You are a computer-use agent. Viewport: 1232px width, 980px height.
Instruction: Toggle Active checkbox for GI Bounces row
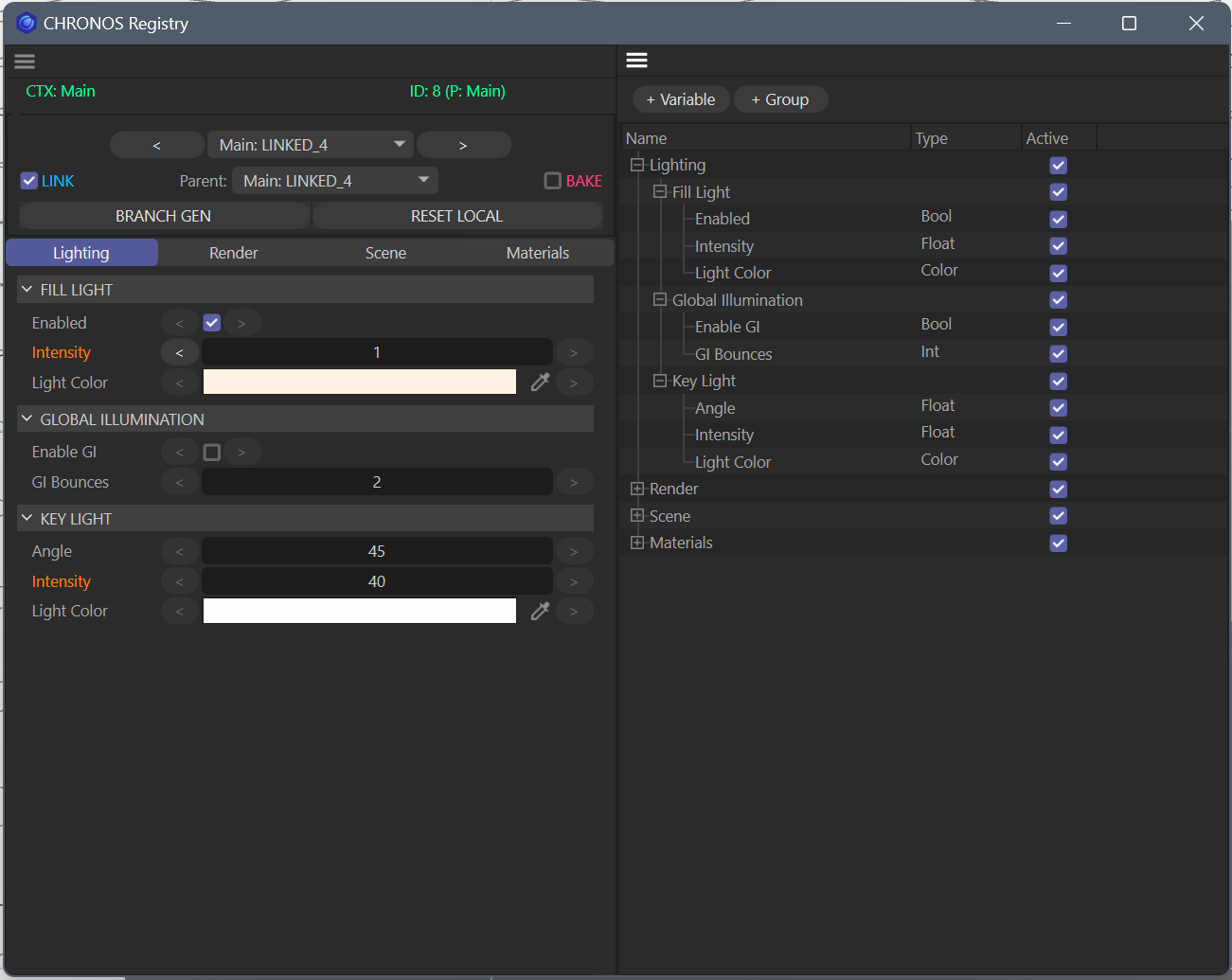click(1059, 353)
